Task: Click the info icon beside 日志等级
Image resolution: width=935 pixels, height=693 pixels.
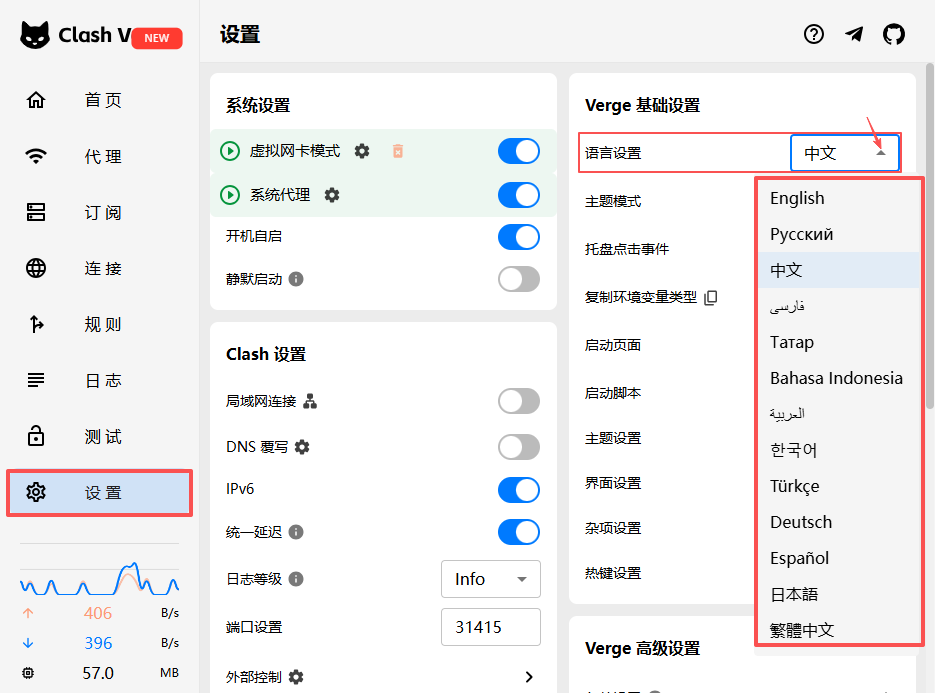Action: 296,578
